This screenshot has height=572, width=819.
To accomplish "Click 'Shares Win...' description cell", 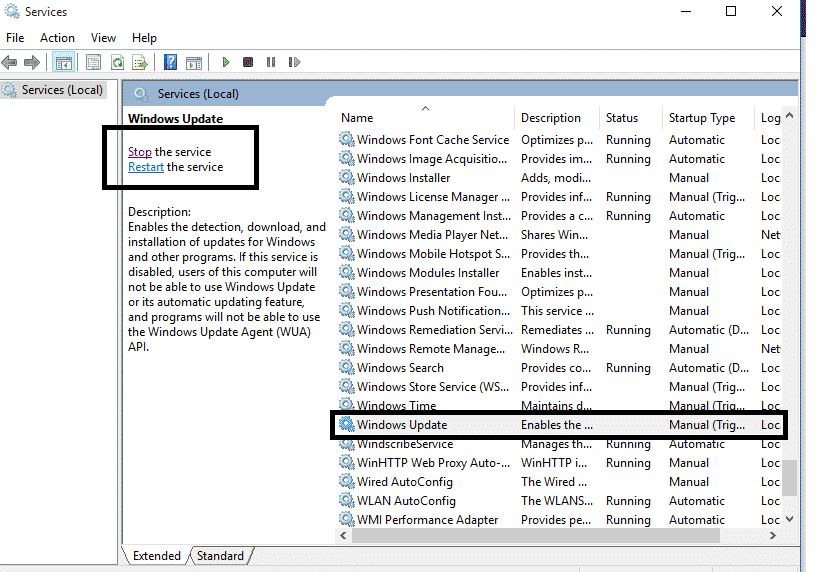I will 554,235.
